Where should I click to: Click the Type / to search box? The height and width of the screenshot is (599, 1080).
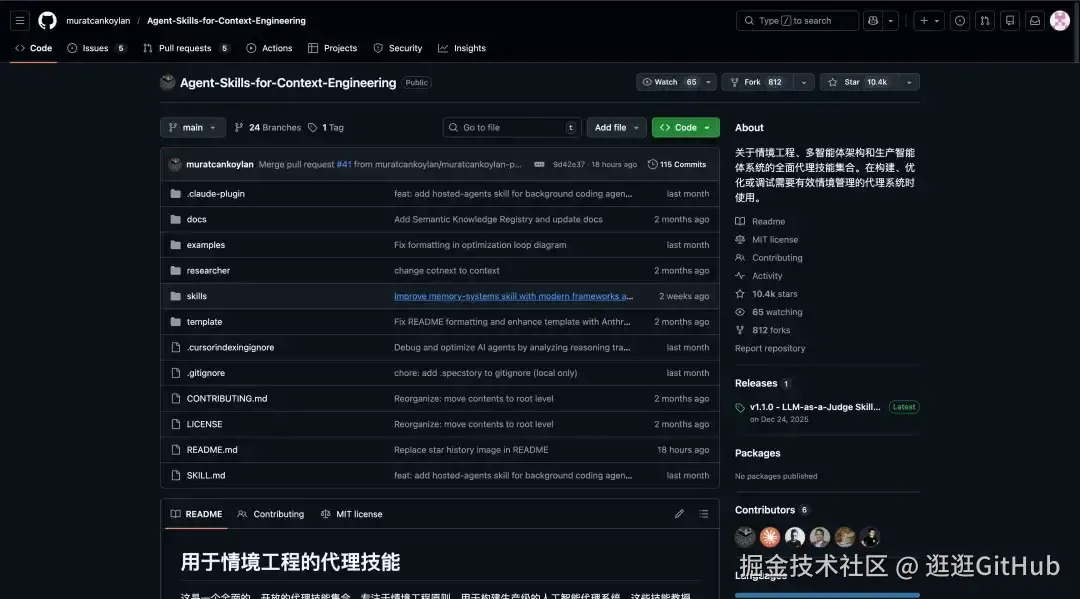[x=797, y=21]
